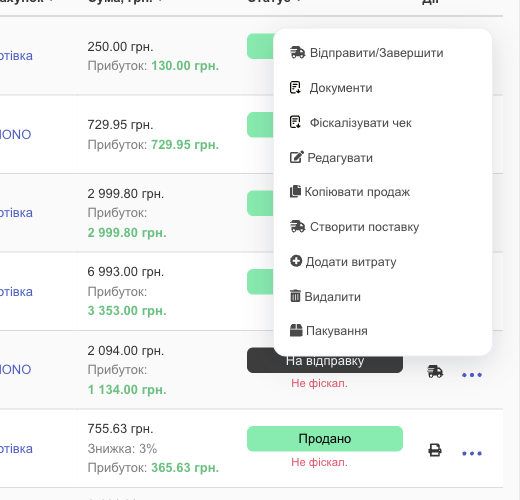Click the 6 993.00 грн. amount

coord(126,272)
